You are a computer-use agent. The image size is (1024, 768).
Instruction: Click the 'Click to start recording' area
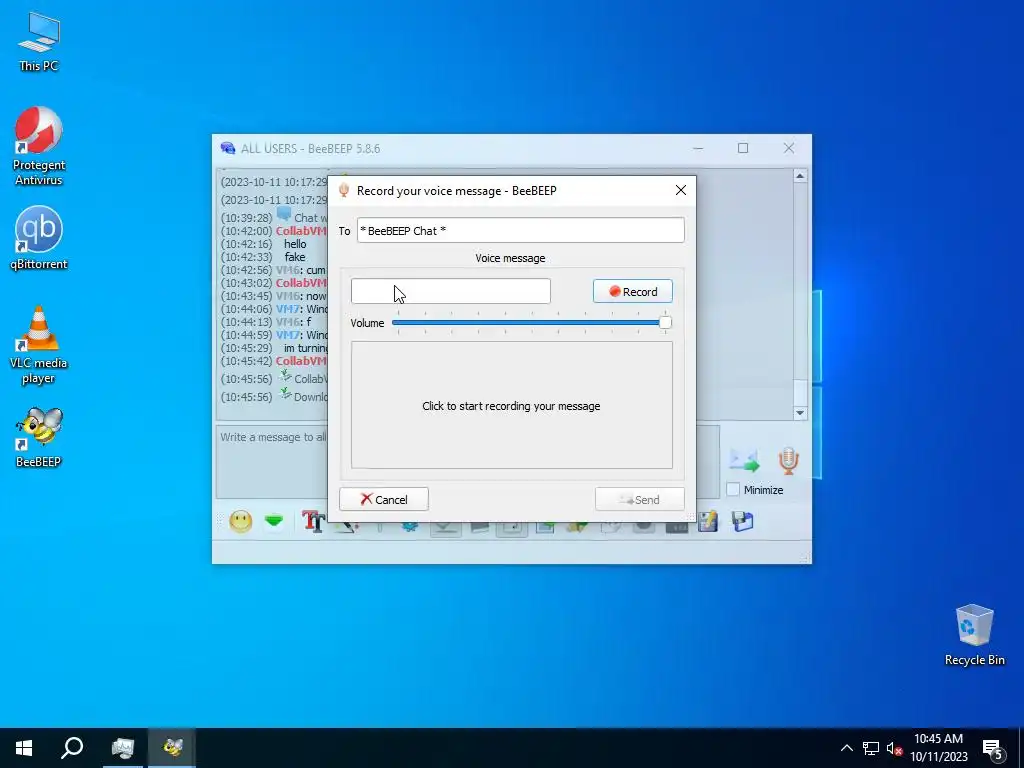coord(511,405)
